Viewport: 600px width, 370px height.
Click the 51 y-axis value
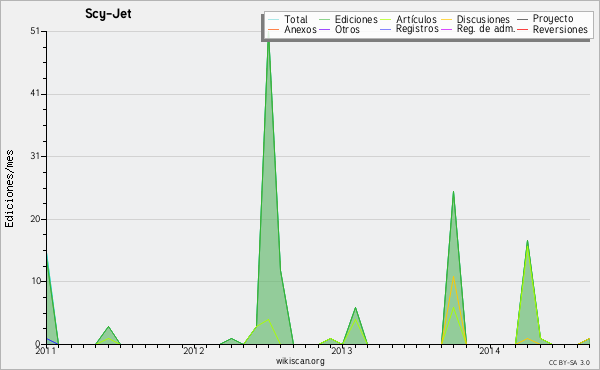pos(35,31)
